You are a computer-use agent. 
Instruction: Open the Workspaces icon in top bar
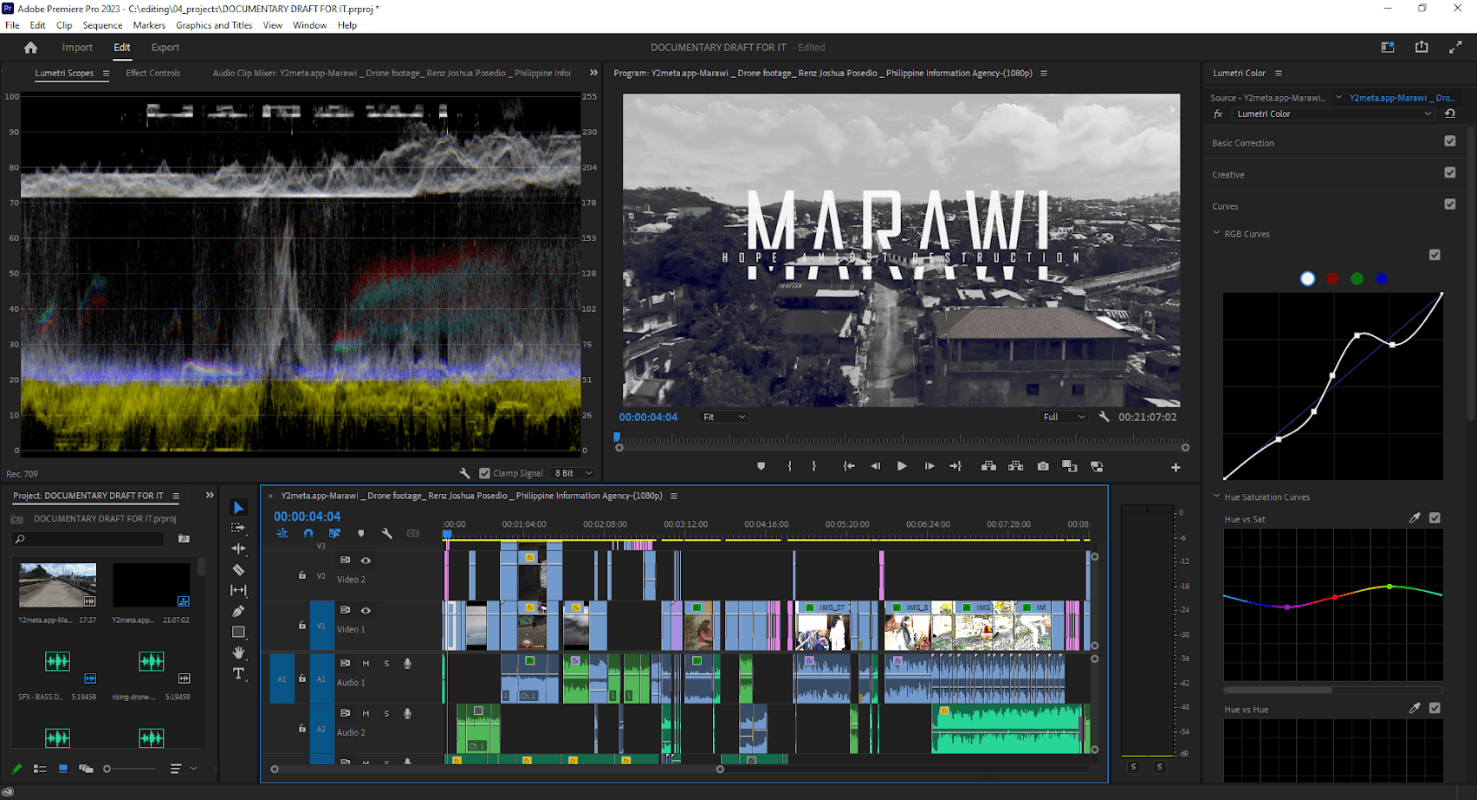click(1388, 47)
